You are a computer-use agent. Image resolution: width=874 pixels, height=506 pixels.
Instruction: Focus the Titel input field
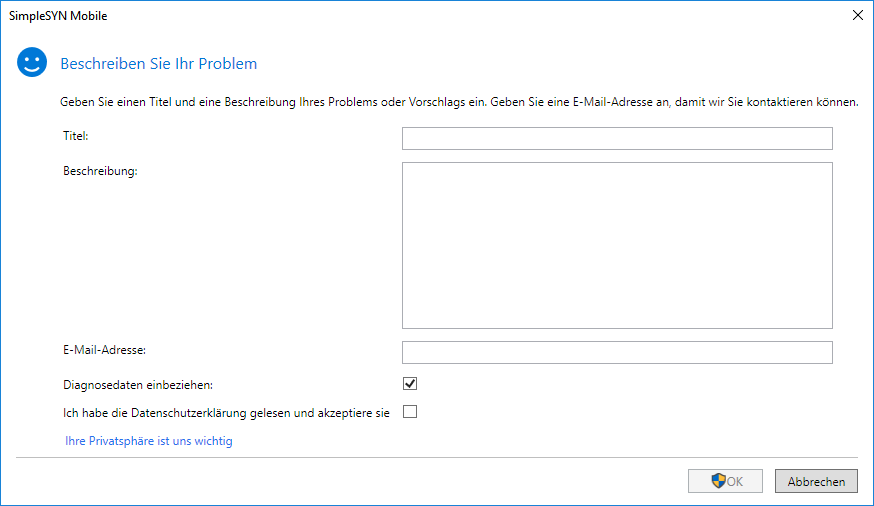pyautogui.click(x=617, y=138)
